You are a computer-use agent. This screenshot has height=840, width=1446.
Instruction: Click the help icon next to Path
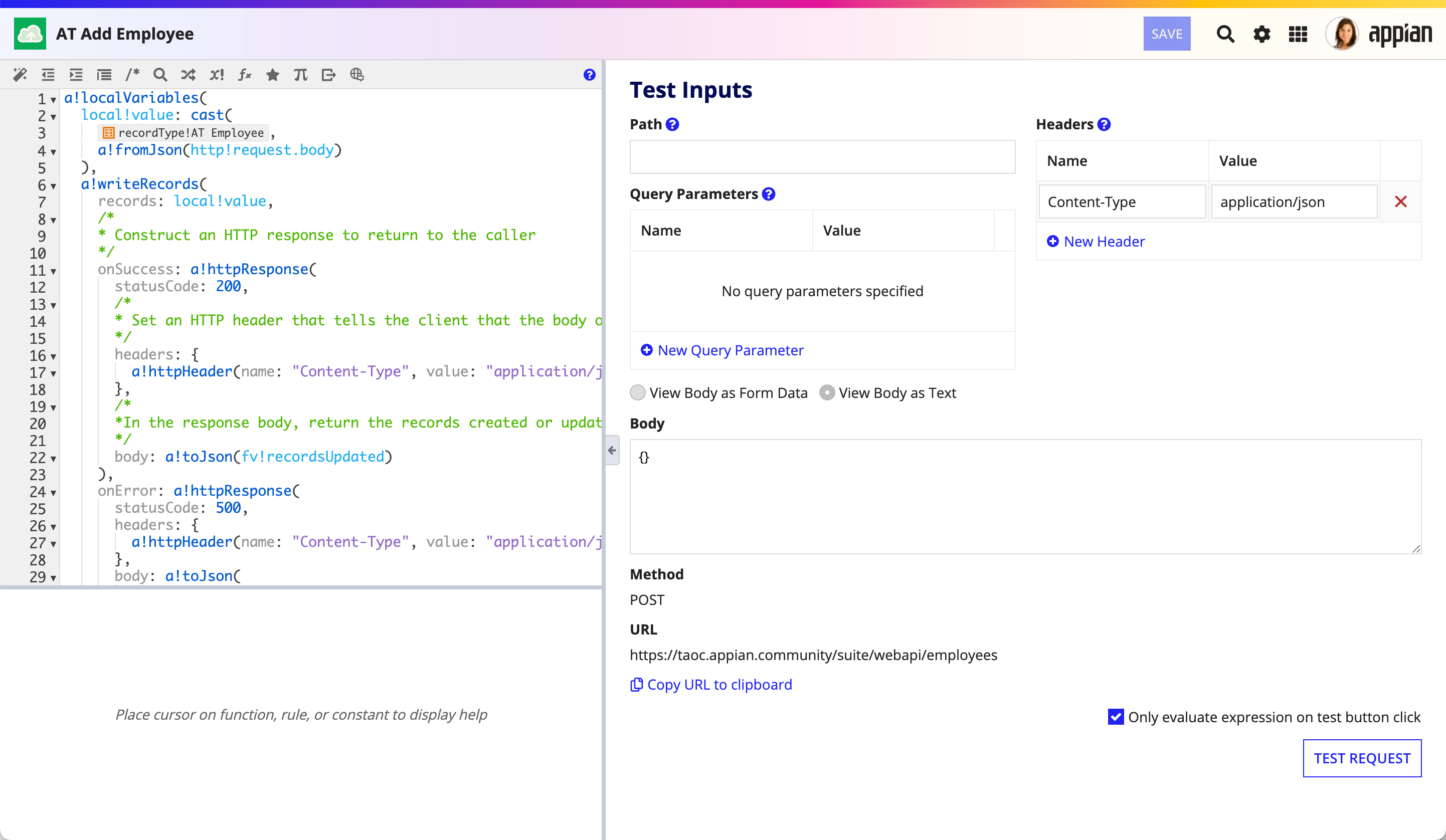672,124
